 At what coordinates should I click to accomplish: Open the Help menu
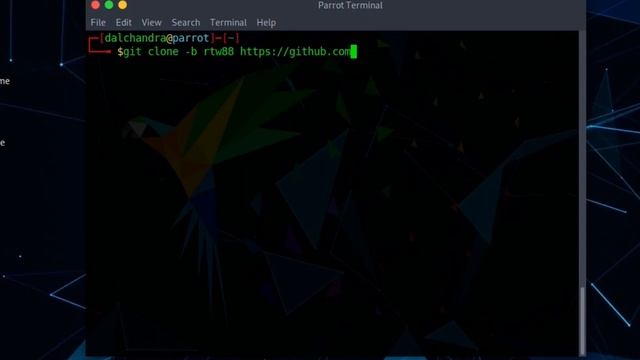coord(266,22)
